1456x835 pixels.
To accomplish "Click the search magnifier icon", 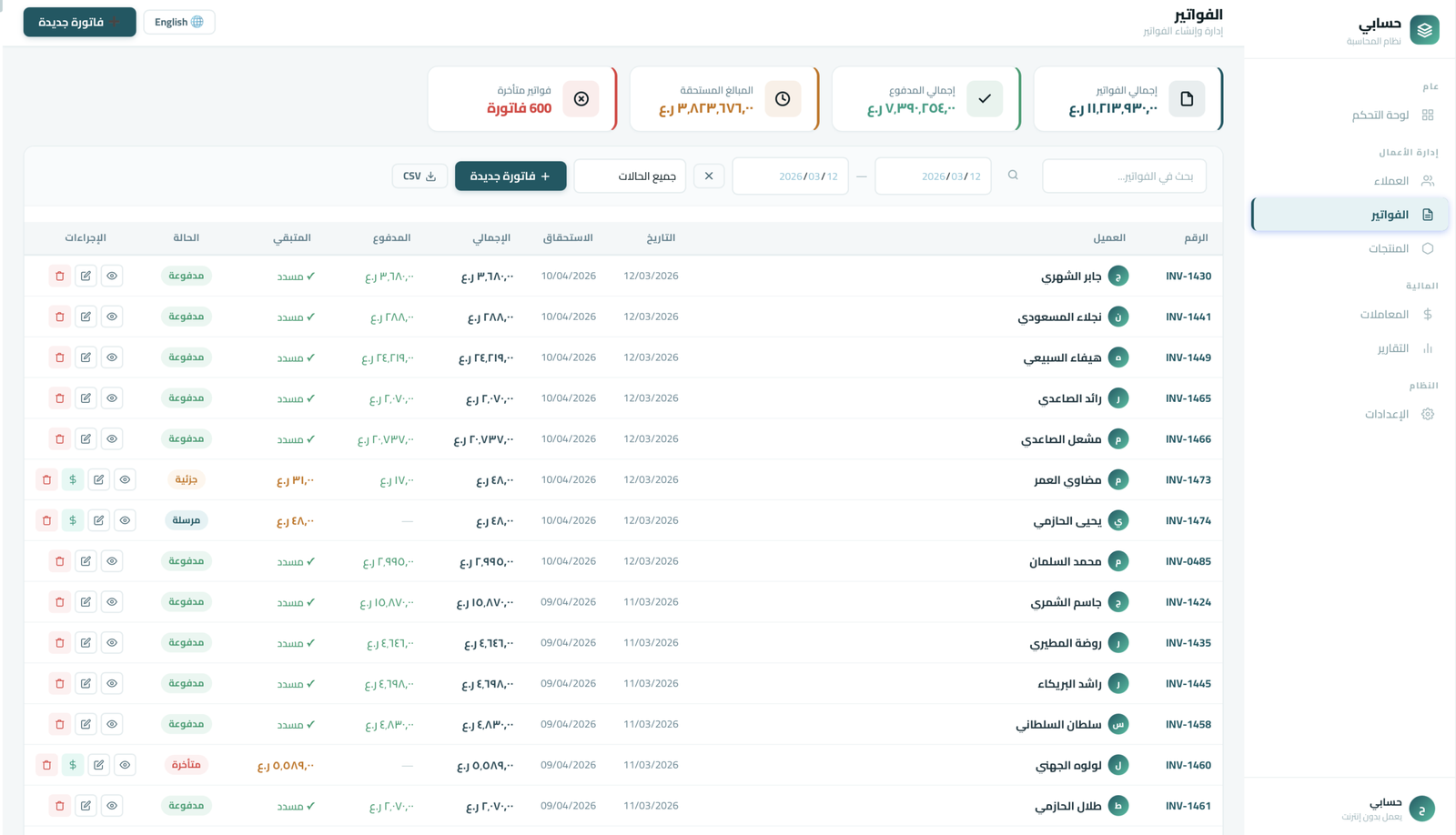I will [1013, 176].
